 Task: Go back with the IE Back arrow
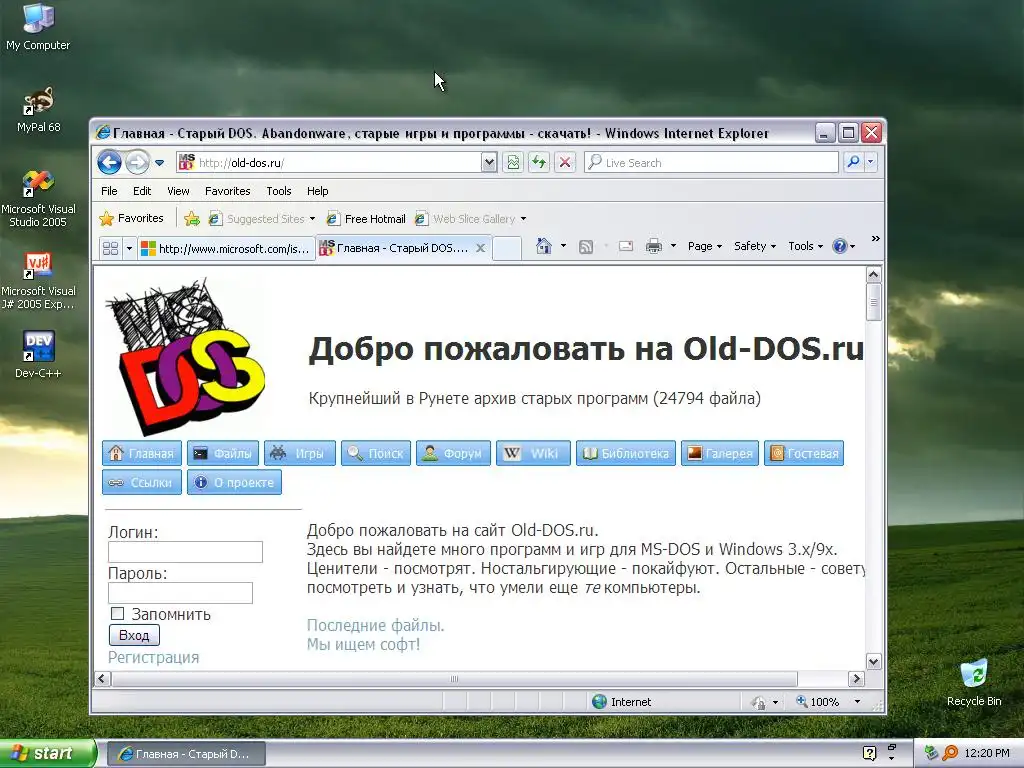109,162
